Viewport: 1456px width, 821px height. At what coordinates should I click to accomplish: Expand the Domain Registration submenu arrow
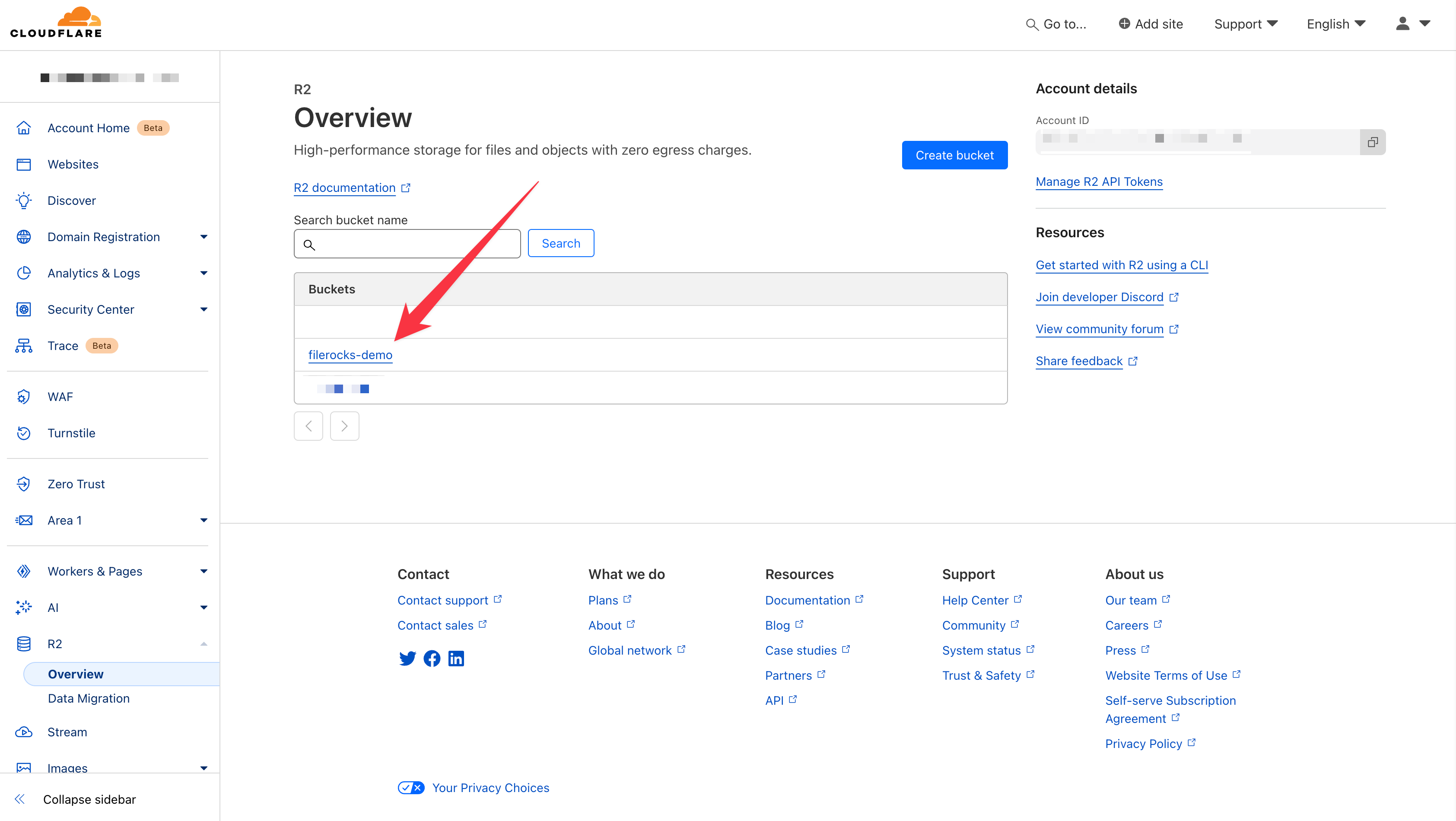click(204, 237)
